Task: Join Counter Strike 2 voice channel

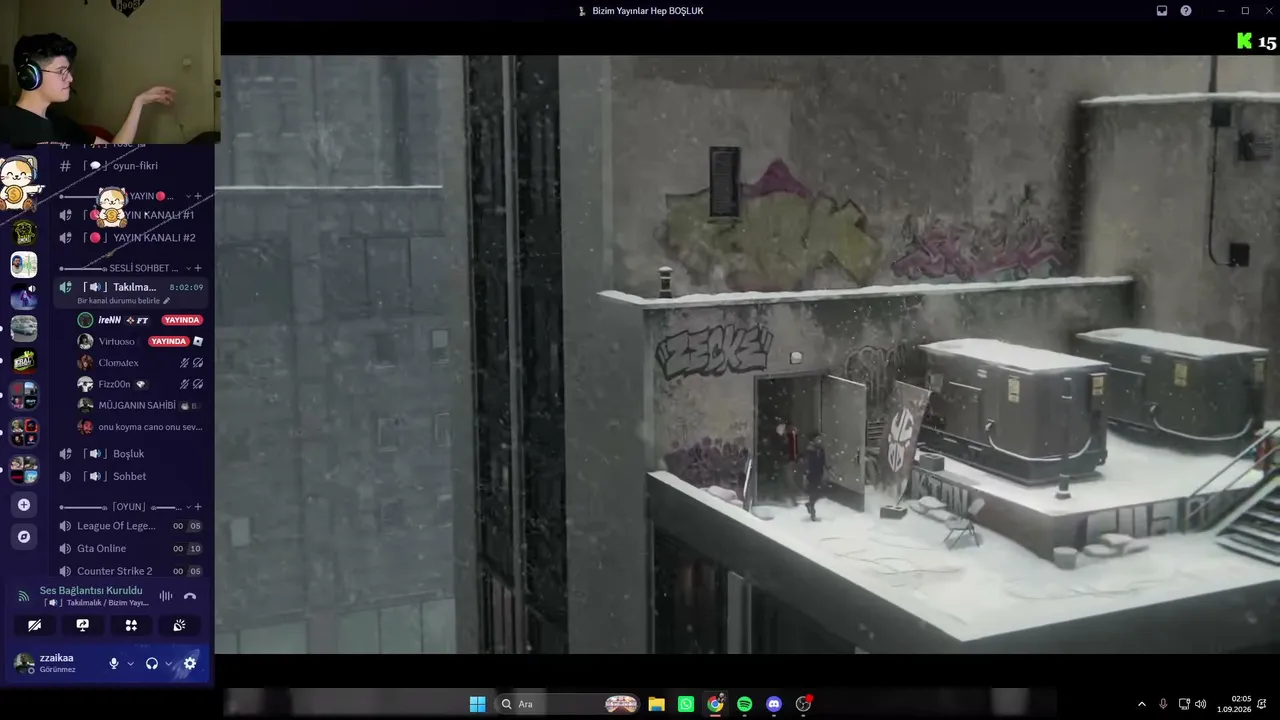Action: [131, 572]
